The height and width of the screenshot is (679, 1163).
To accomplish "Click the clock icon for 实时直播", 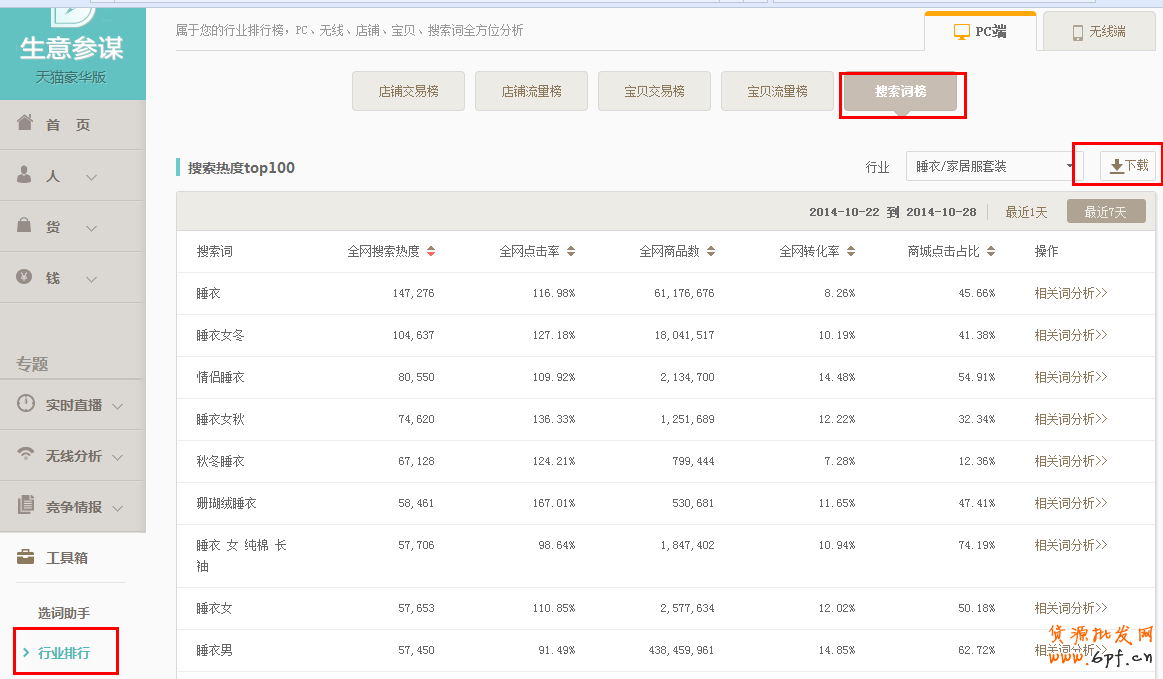I will click(x=27, y=404).
